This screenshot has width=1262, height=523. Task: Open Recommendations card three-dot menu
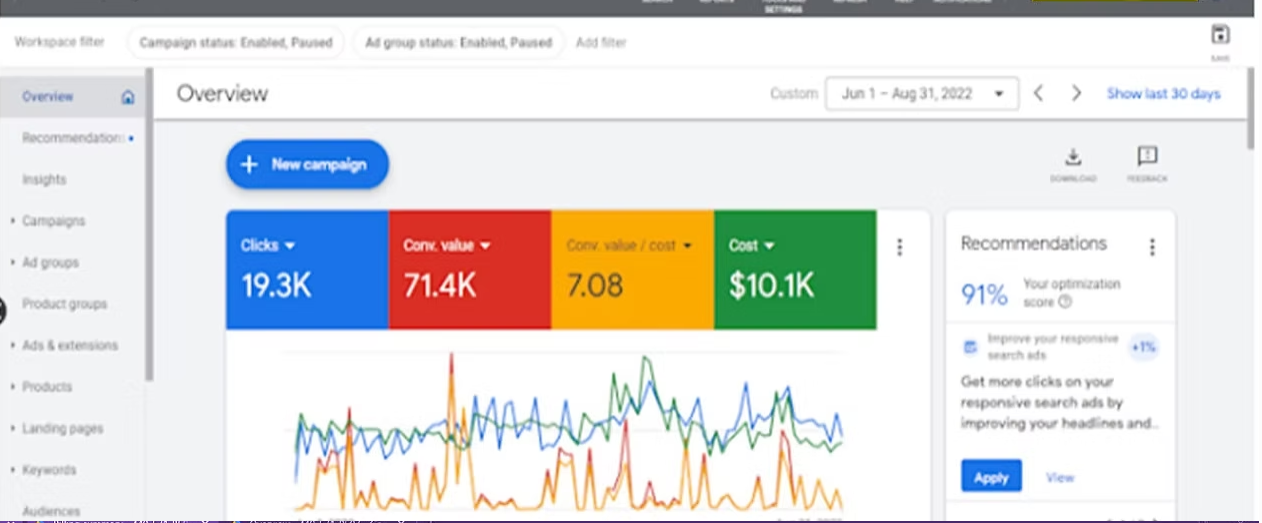pos(1152,247)
